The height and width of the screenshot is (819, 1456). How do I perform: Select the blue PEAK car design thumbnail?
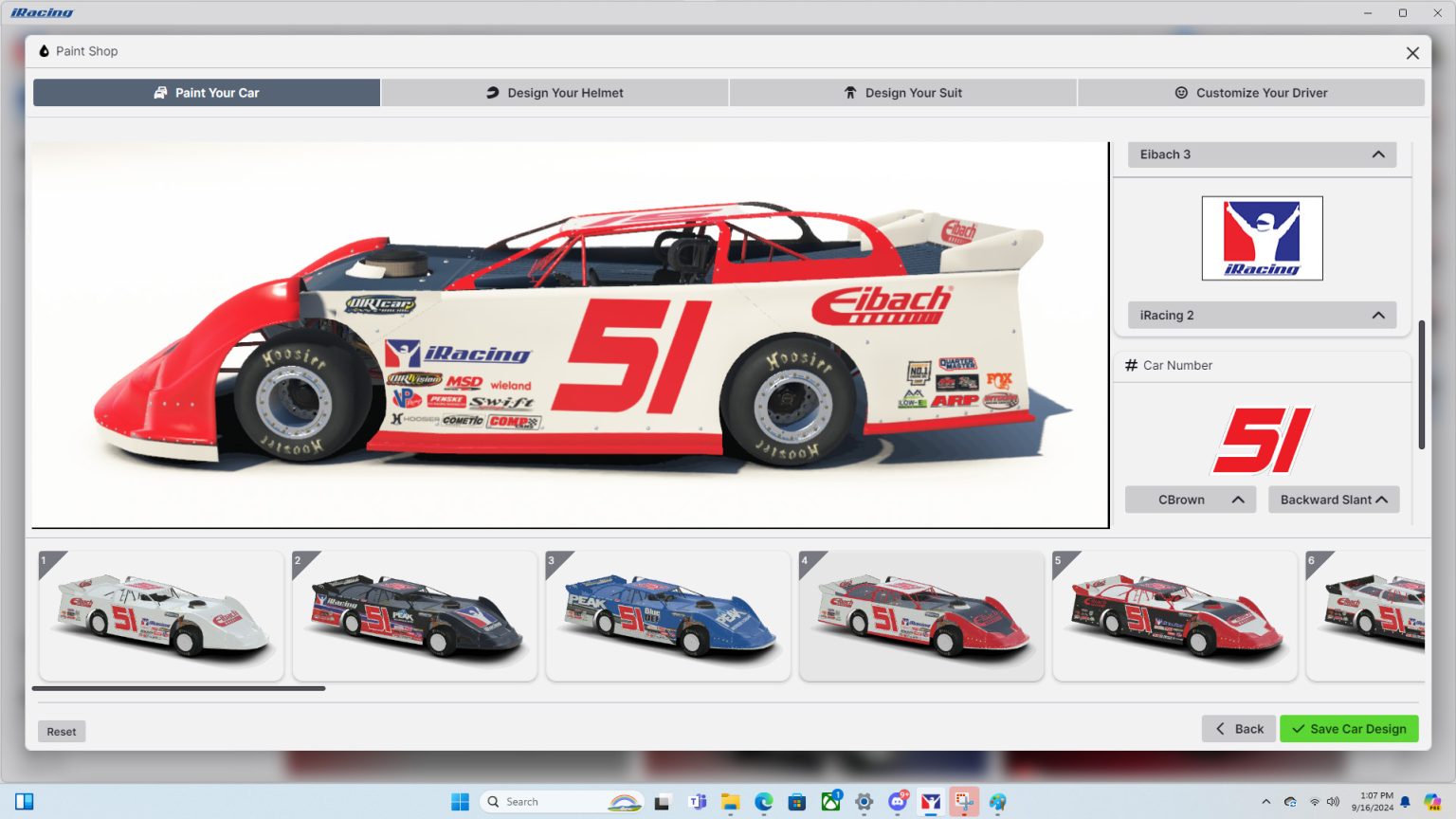click(x=668, y=615)
